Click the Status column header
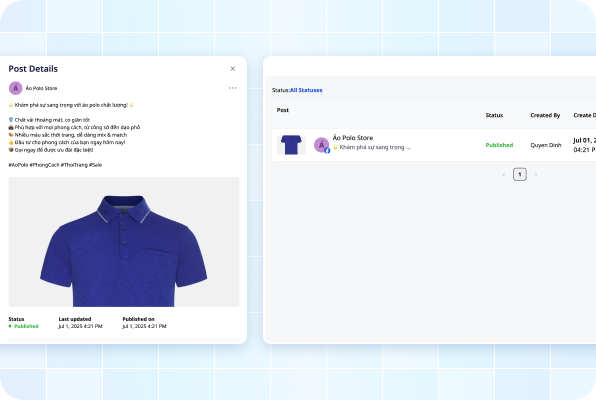Screen dimensions: 596x400 click(494, 115)
